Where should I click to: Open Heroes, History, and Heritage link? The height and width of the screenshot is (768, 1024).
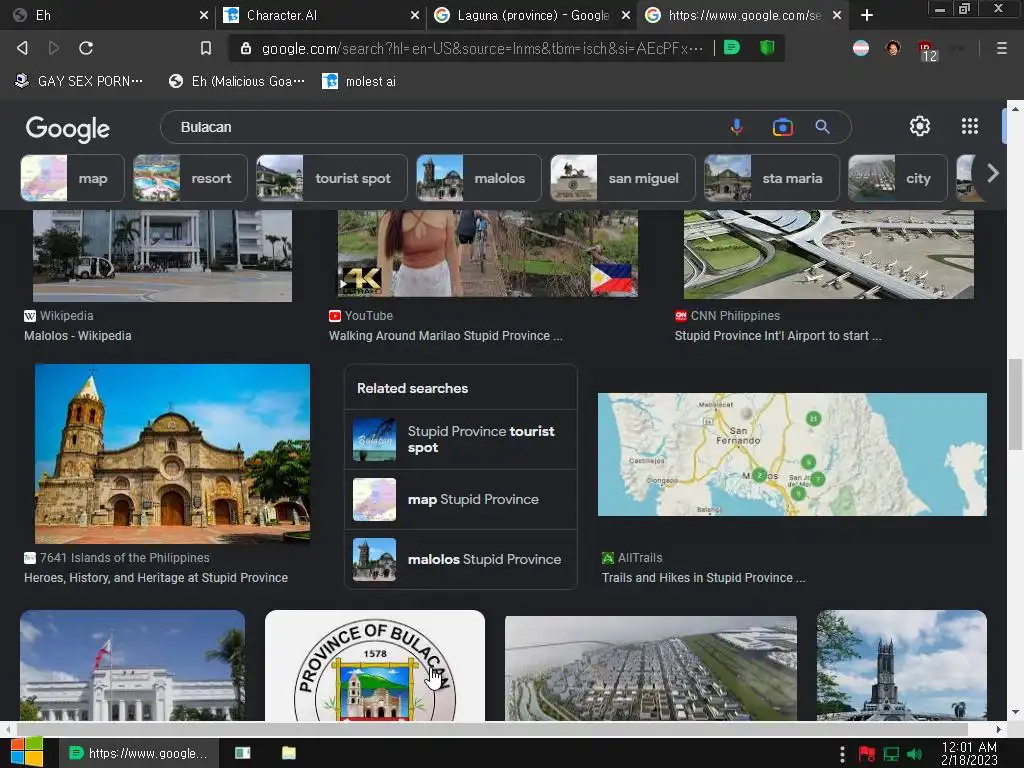point(156,577)
